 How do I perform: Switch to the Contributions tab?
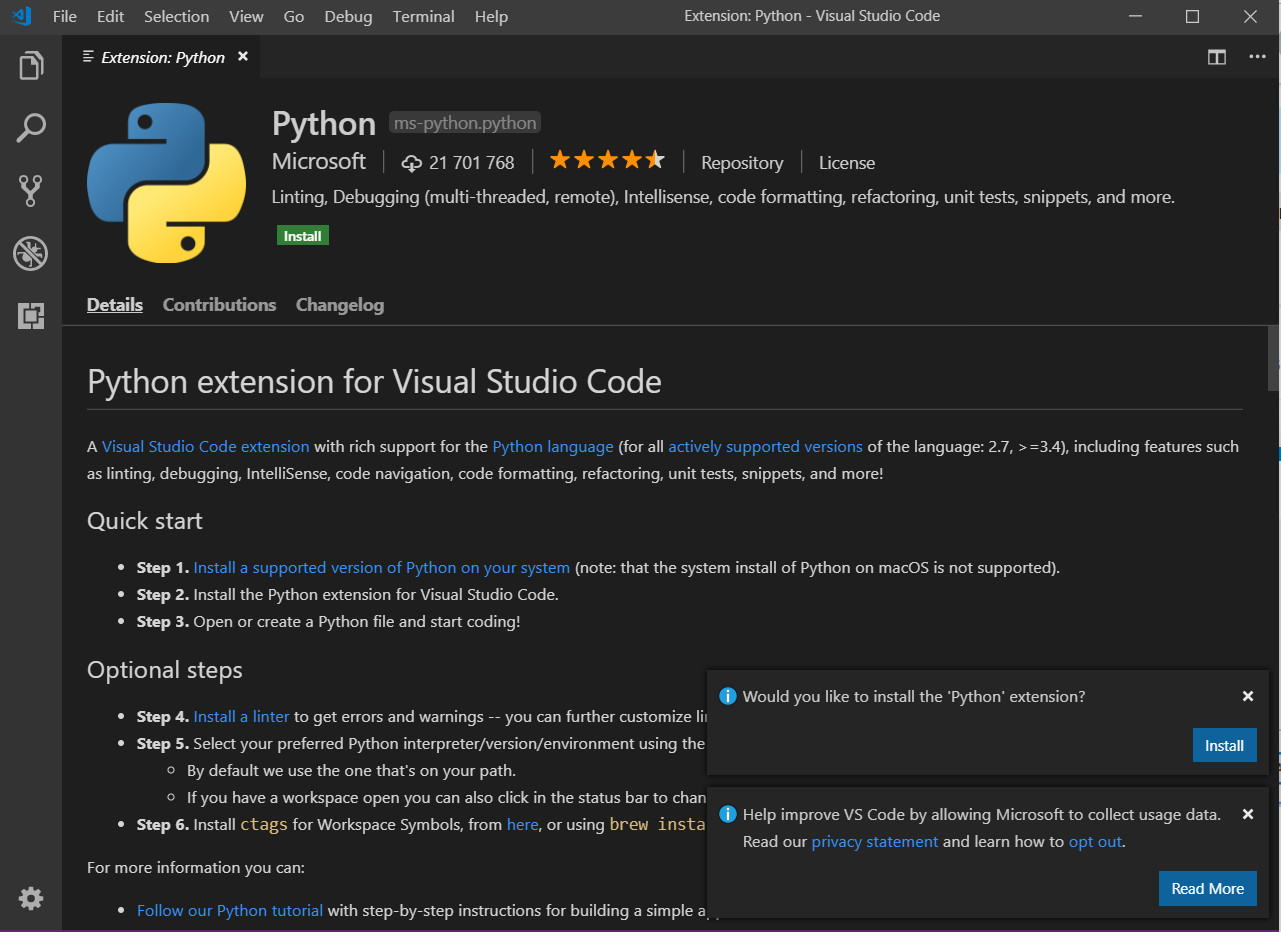click(219, 304)
